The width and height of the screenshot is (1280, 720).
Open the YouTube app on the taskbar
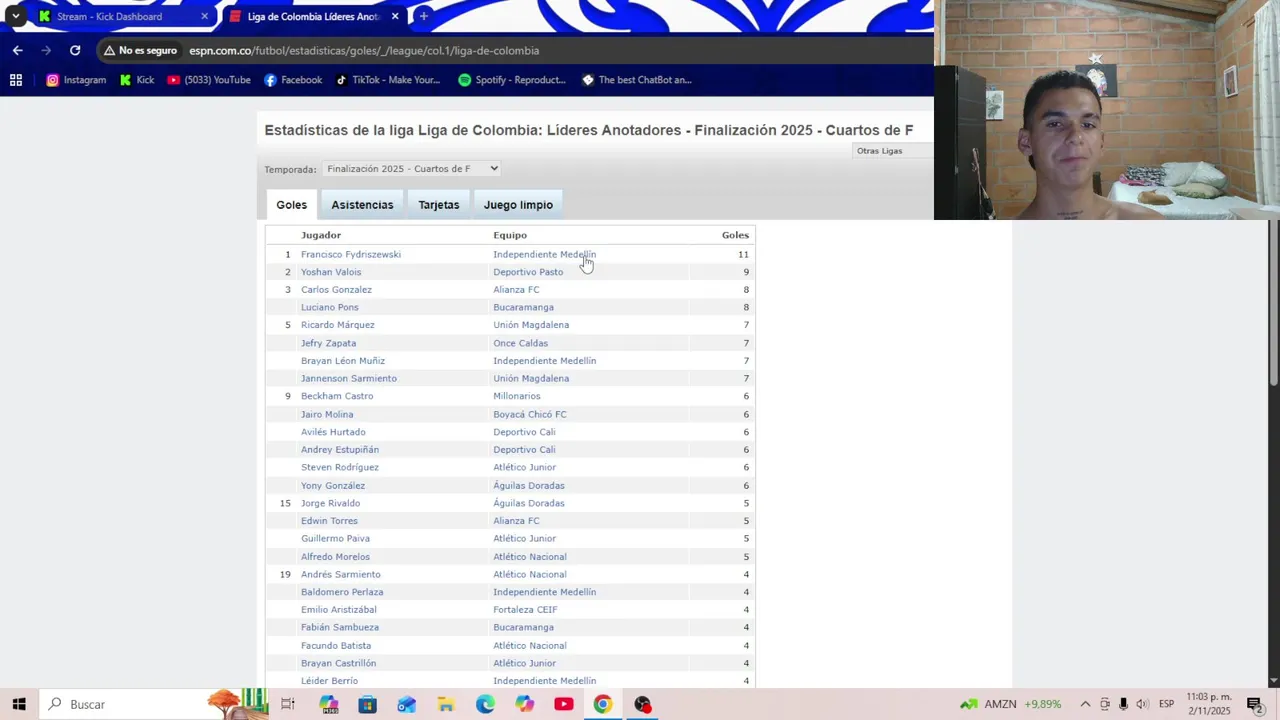[564, 704]
